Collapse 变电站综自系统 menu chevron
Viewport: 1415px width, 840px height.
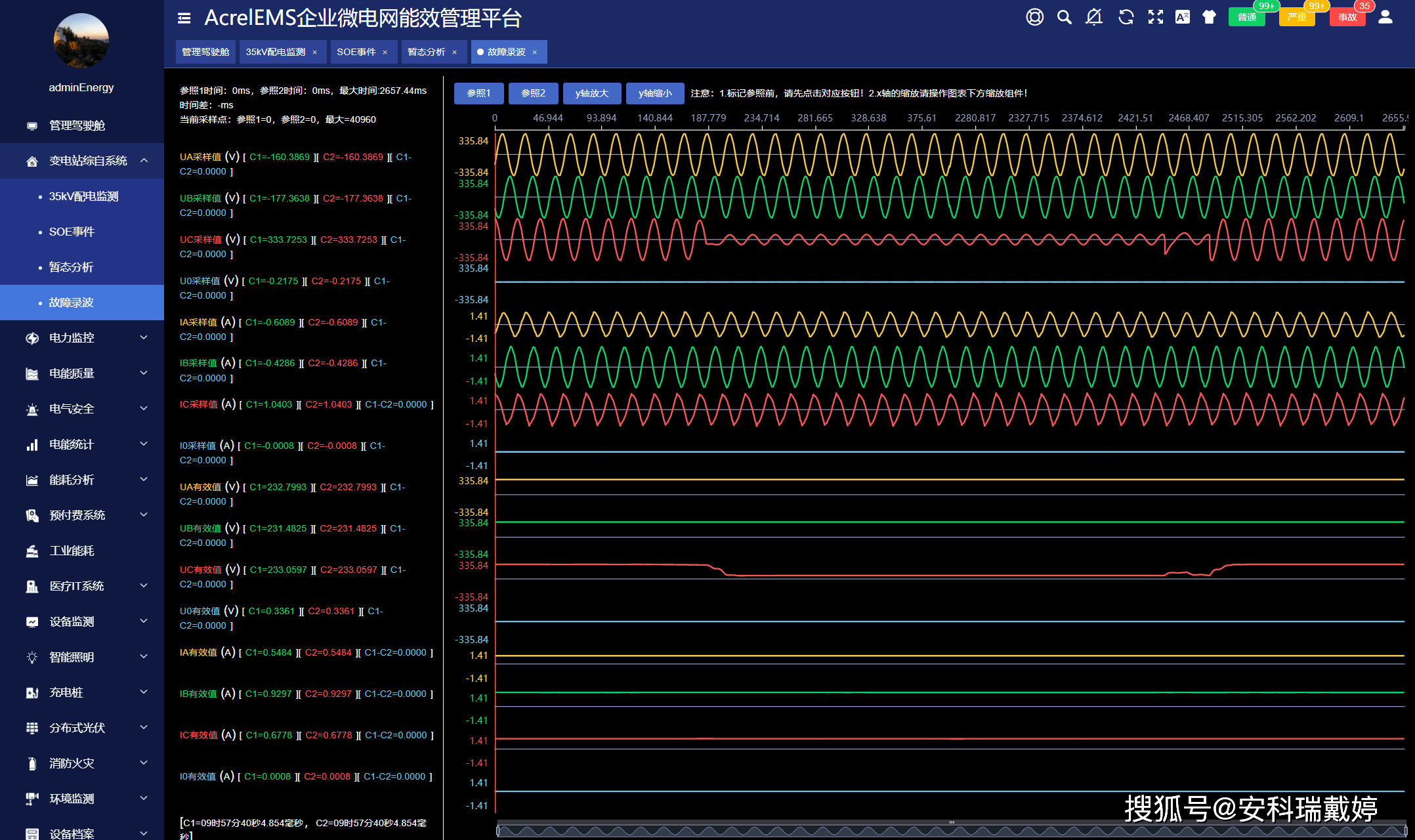pyautogui.click(x=144, y=161)
